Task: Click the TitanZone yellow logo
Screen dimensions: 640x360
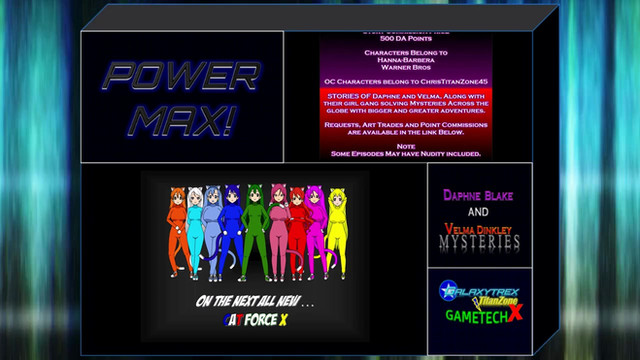Action: click(495, 302)
